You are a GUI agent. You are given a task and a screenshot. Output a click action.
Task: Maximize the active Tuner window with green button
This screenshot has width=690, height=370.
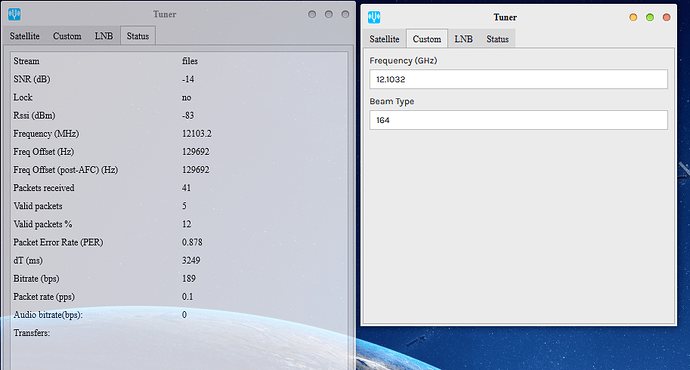[650, 17]
